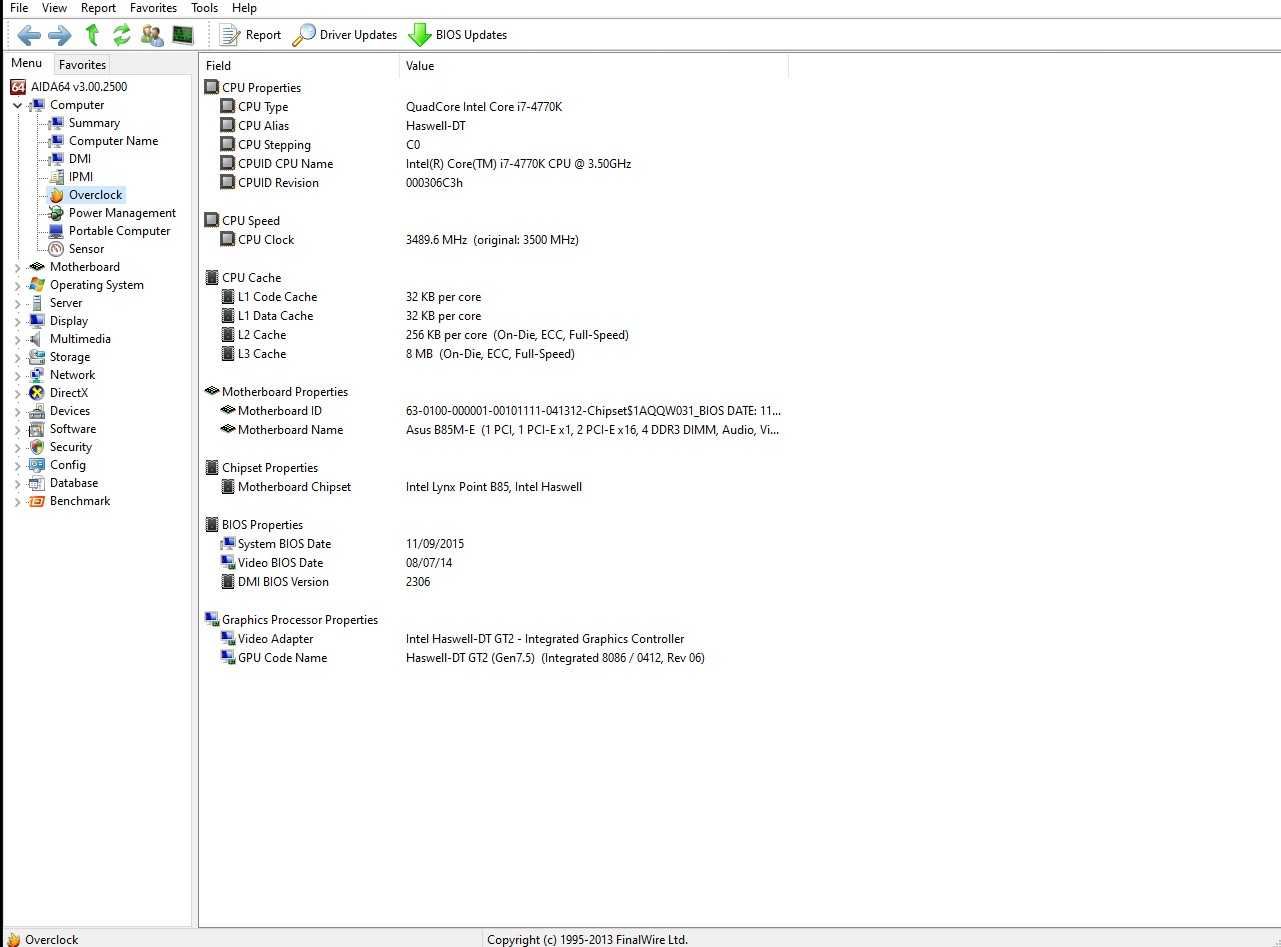This screenshot has height=947, width=1281.
Task: Sort by the Value column header
Action: pos(594,66)
